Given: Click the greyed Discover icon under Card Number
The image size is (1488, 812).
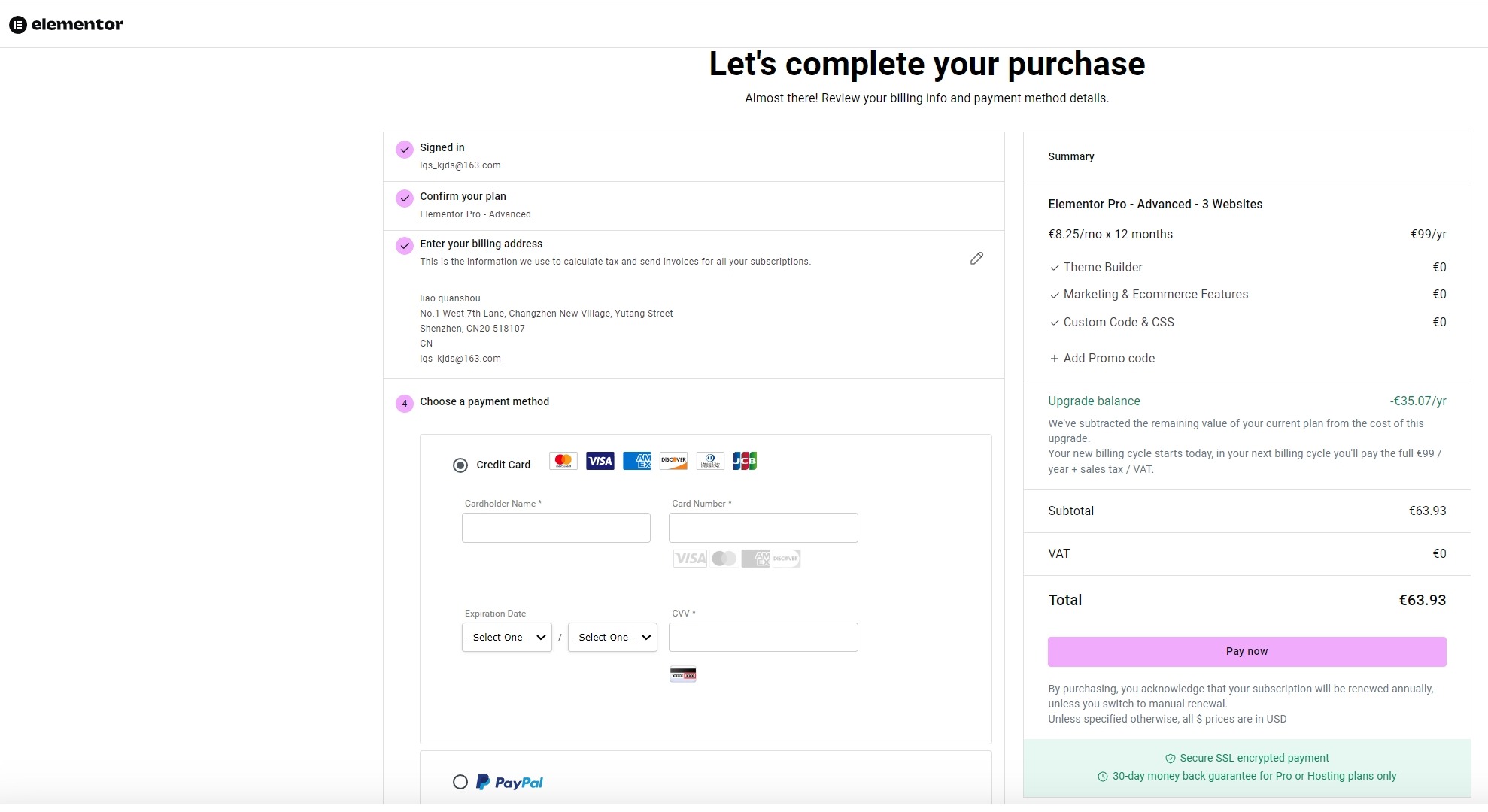Looking at the screenshot, I should 786,559.
